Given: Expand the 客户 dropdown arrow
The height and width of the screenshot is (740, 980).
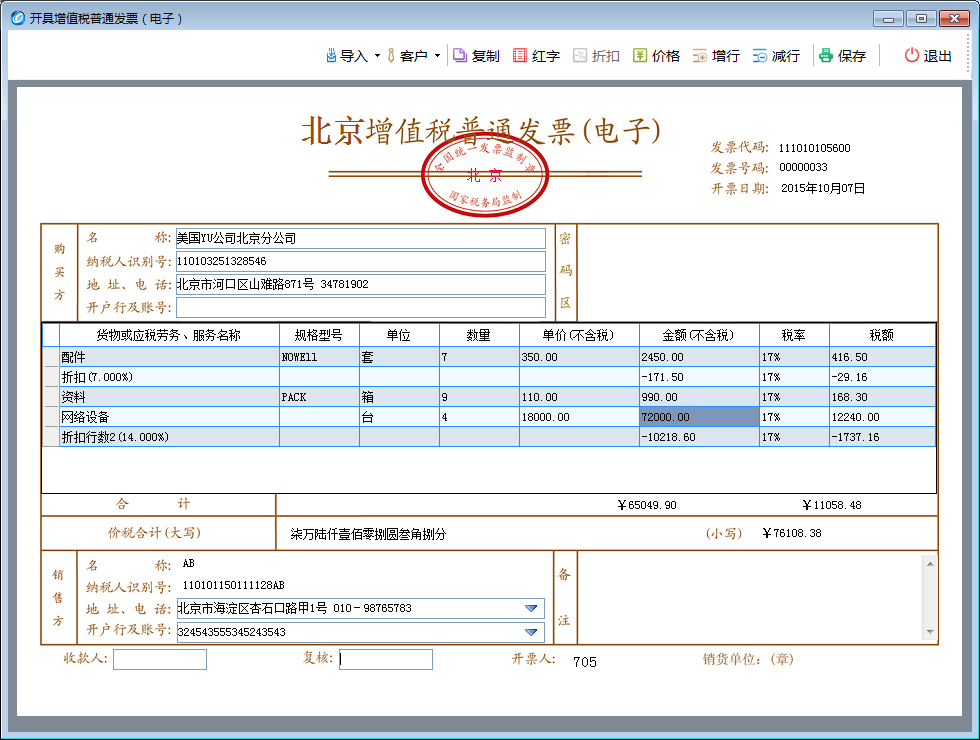Looking at the screenshot, I should tap(437, 56).
